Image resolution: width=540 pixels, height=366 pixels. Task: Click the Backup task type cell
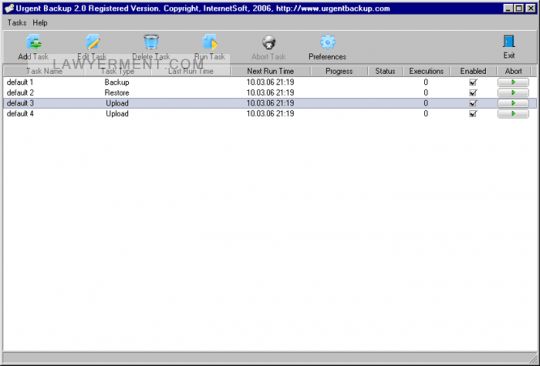click(117, 82)
